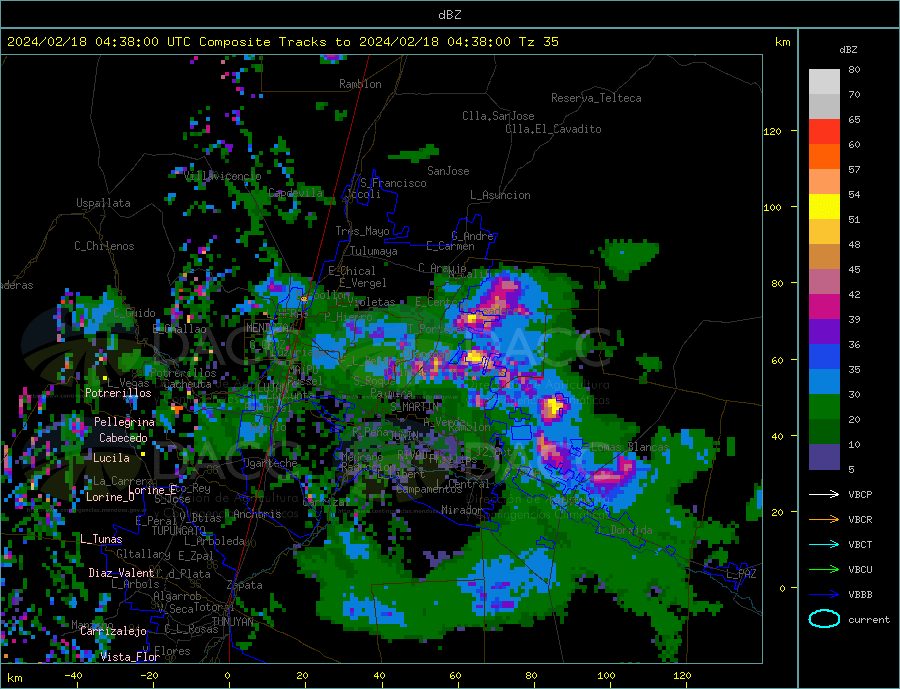The width and height of the screenshot is (900, 689).
Task: Click the cyan 'current' ellipse symbol
Action: point(824,619)
